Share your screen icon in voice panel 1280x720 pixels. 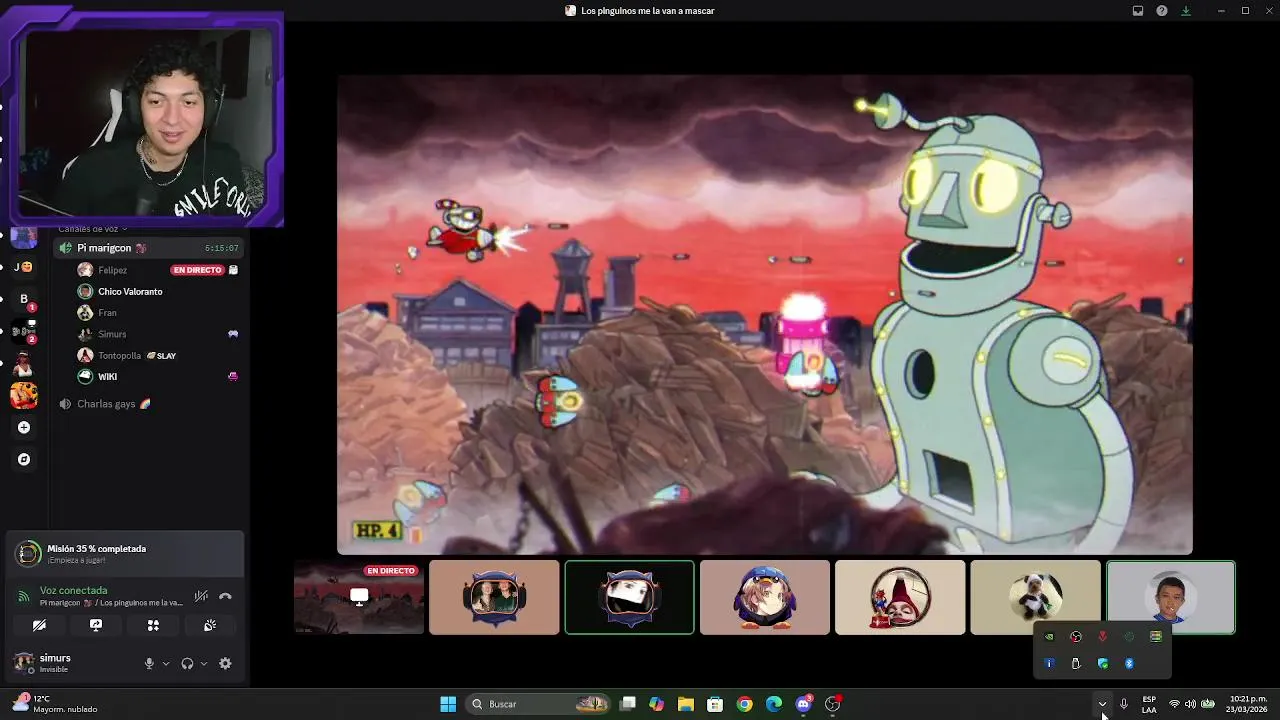coord(96,625)
